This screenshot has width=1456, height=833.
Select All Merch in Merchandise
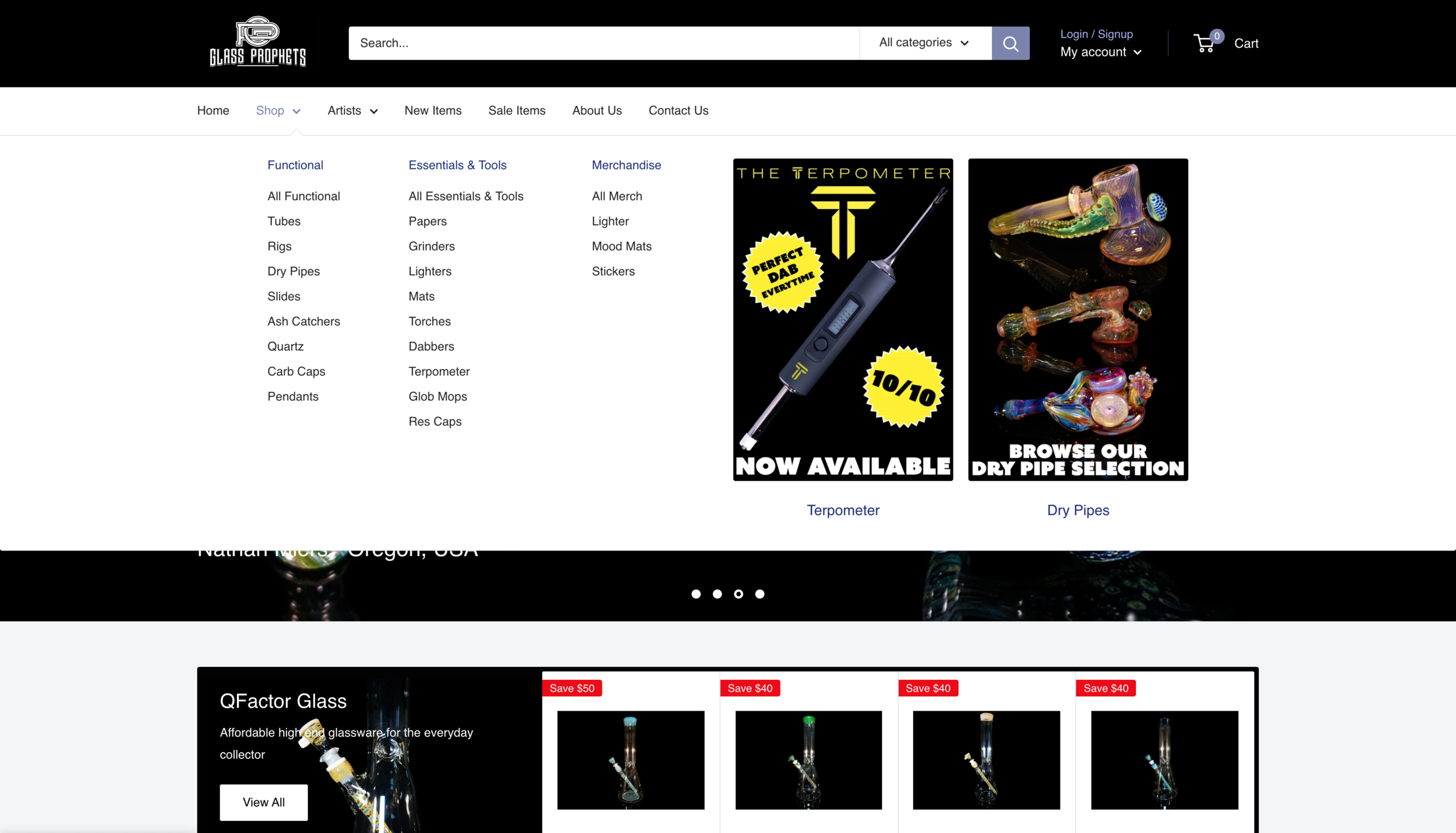tap(617, 196)
